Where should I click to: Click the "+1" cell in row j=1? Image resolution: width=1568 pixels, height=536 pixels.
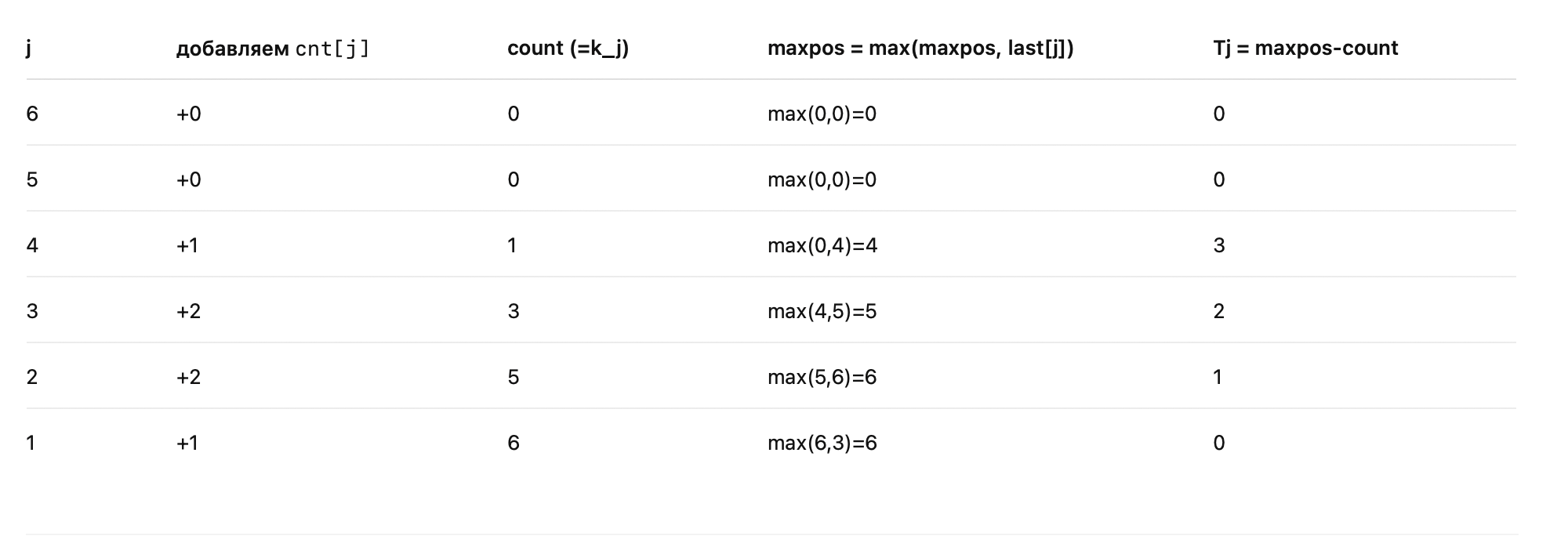[x=187, y=444]
